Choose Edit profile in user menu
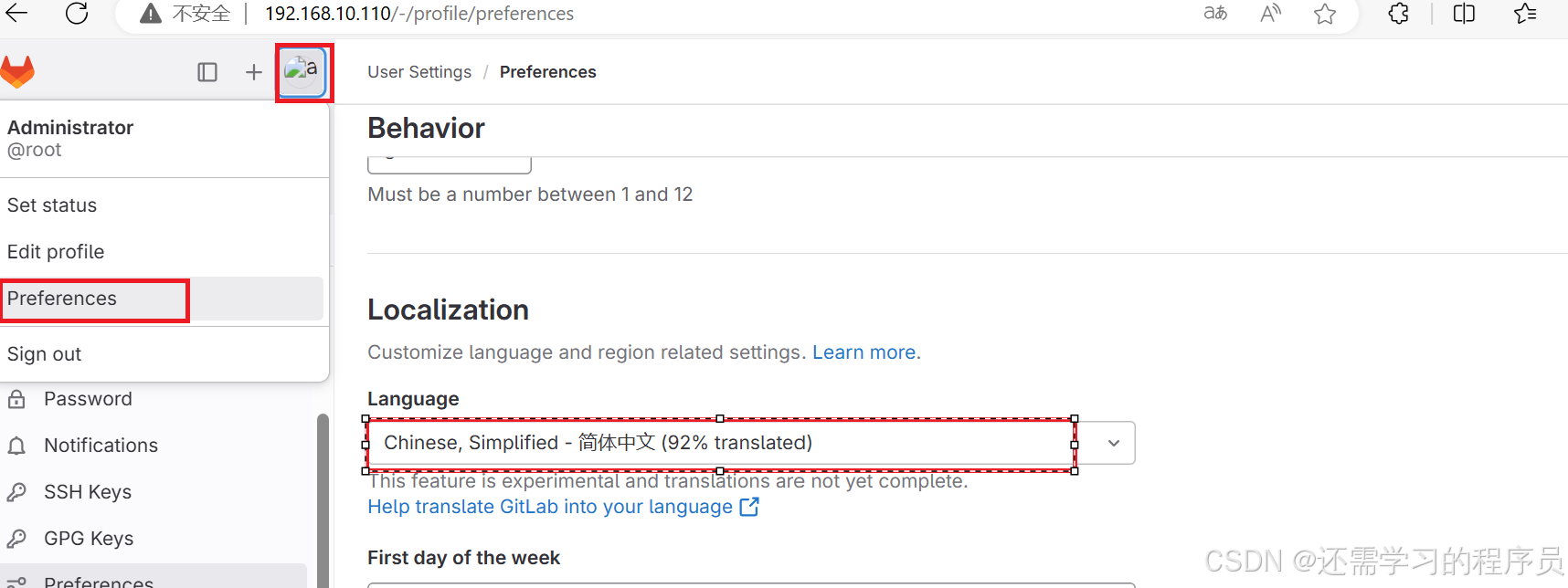 56,252
